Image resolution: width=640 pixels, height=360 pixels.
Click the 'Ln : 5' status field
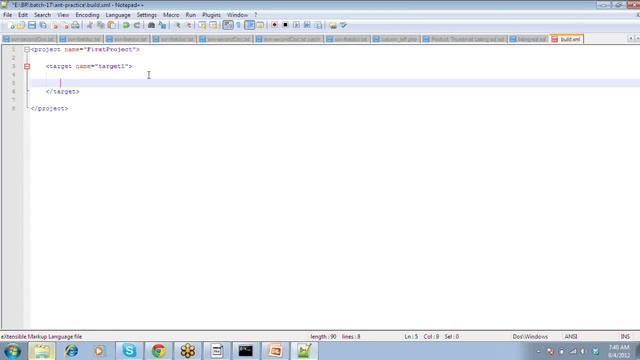coord(411,337)
